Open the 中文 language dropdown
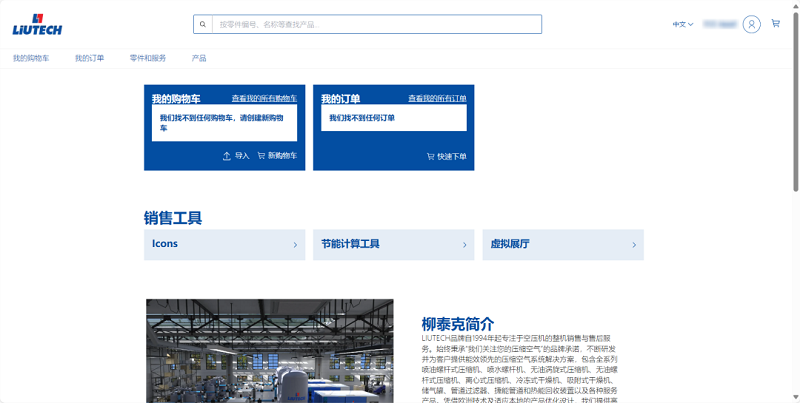Image resolution: width=800 pixels, height=403 pixels. click(x=683, y=24)
